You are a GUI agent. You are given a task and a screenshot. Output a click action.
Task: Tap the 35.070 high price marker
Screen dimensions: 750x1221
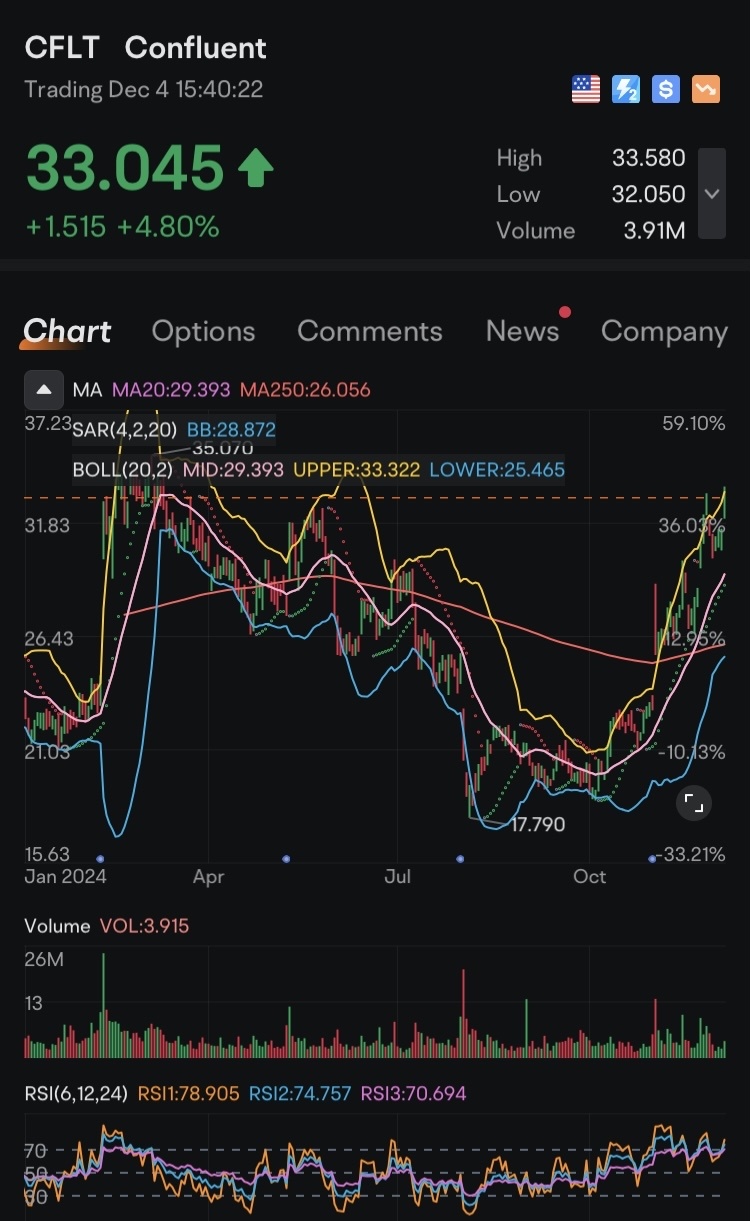tap(222, 448)
